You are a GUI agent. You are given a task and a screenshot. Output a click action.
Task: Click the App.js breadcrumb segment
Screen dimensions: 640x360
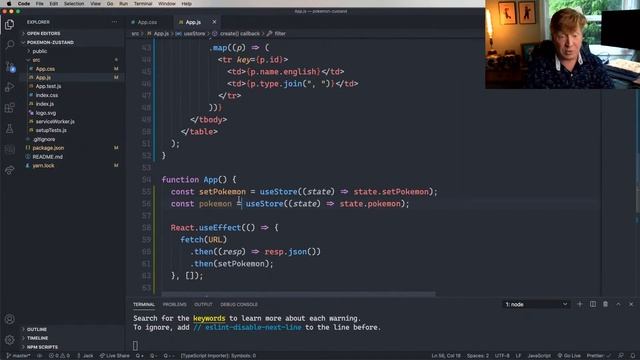click(x=161, y=33)
